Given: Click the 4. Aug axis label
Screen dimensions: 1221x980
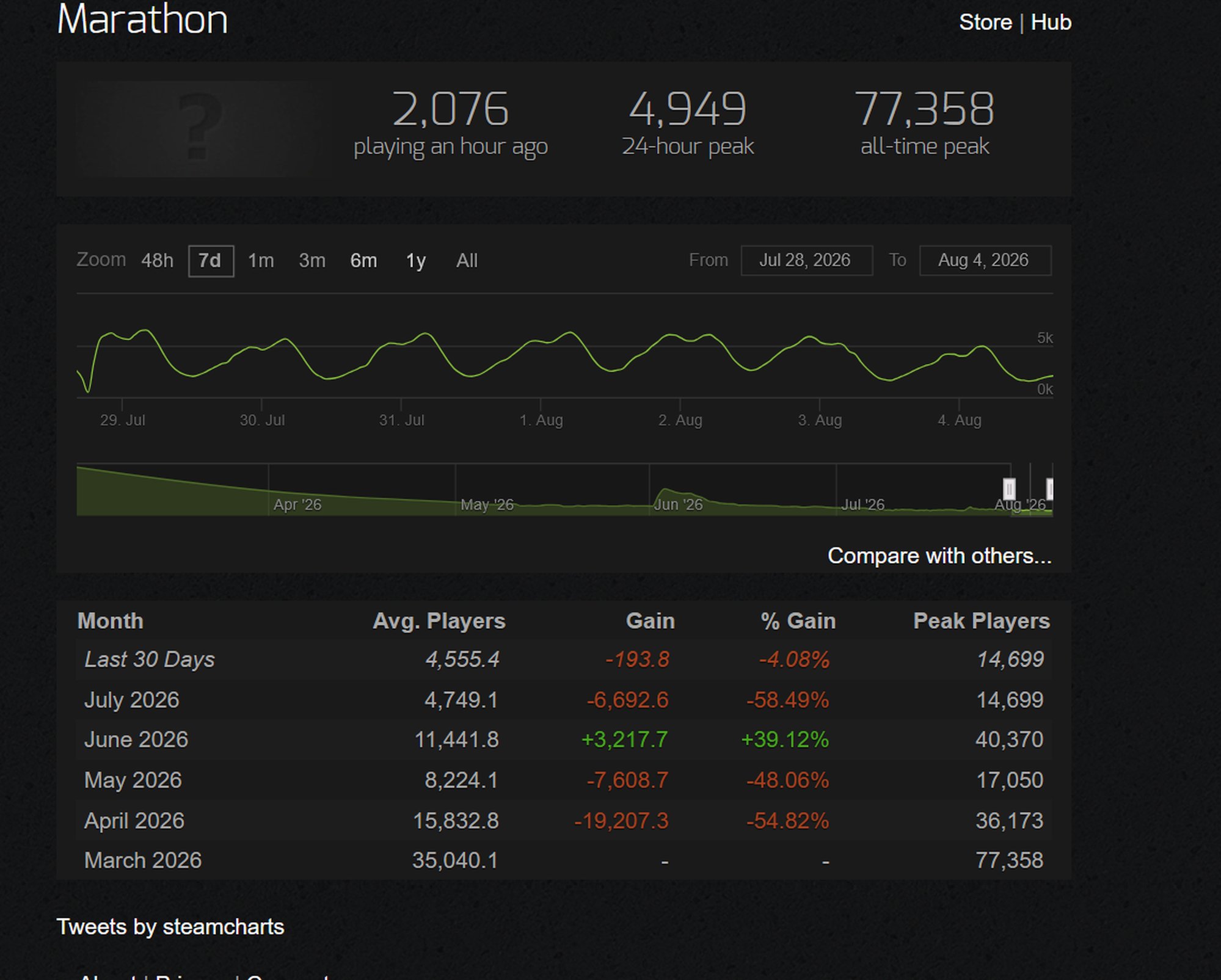Looking at the screenshot, I should (x=960, y=420).
